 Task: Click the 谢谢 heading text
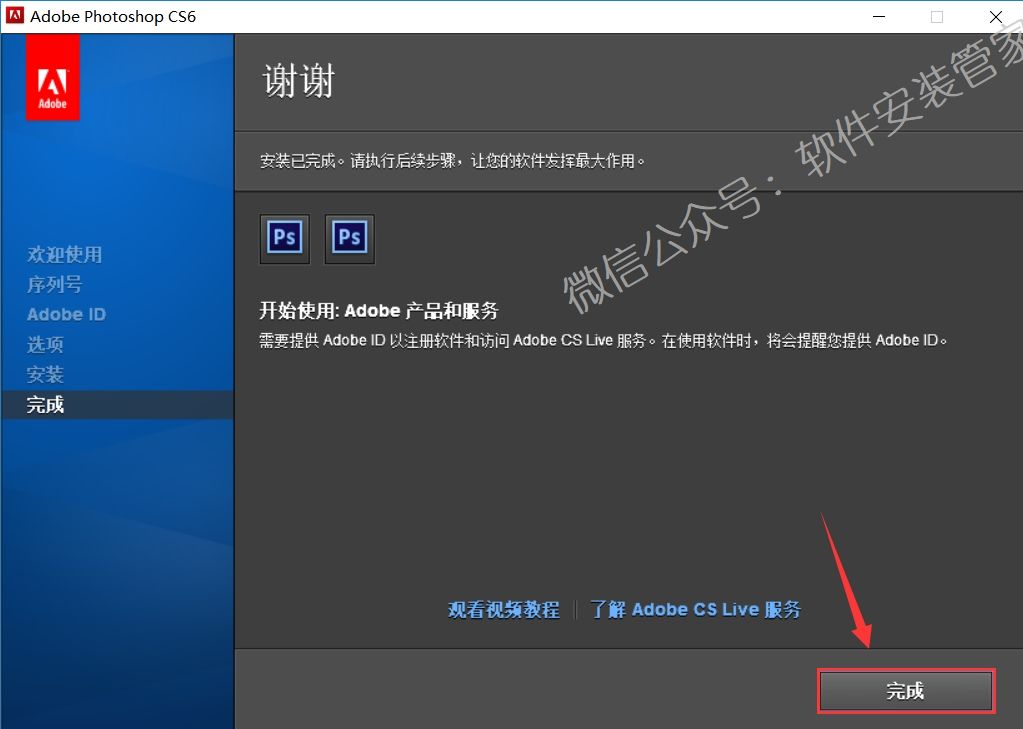point(298,82)
